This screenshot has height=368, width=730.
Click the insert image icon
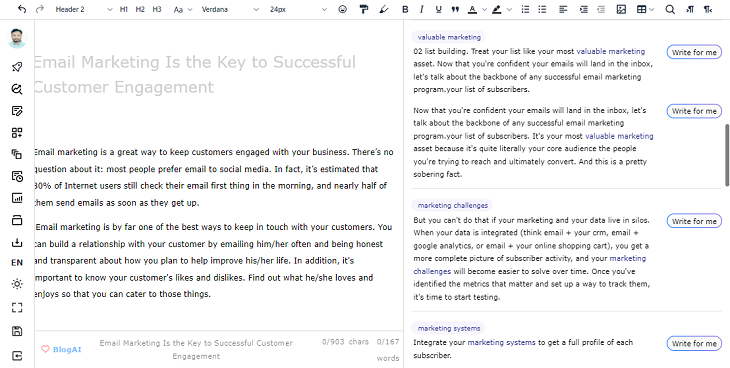pos(621,9)
